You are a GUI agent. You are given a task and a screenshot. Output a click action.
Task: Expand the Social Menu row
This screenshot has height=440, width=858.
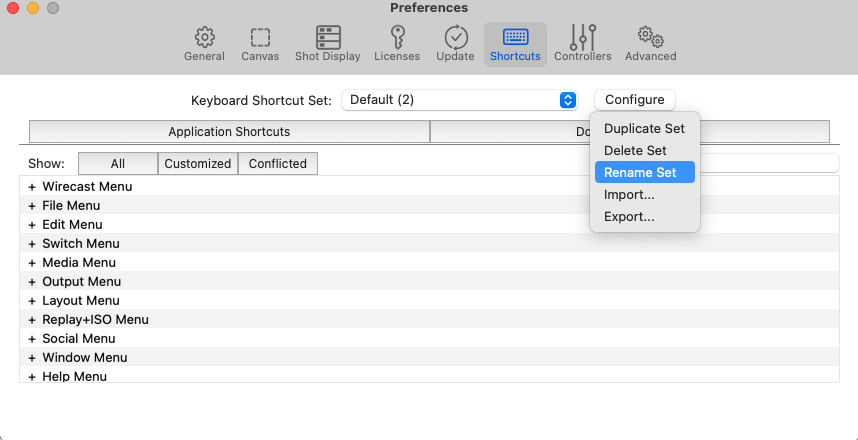(x=32, y=339)
